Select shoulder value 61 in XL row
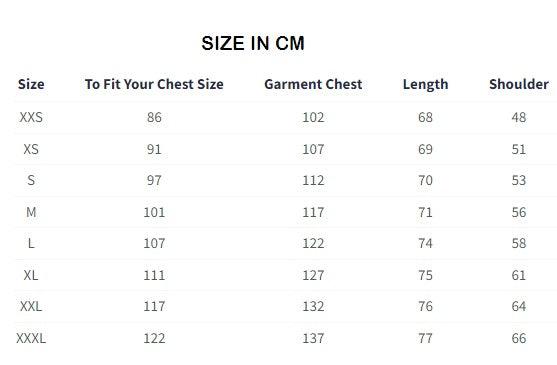The image size is (557, 365). click(x=519, y=275)
